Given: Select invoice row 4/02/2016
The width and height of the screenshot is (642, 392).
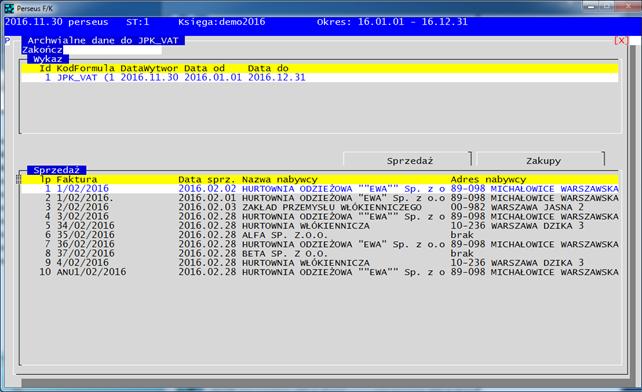Looking at the screenshot, I should click(x=319, y=263).
